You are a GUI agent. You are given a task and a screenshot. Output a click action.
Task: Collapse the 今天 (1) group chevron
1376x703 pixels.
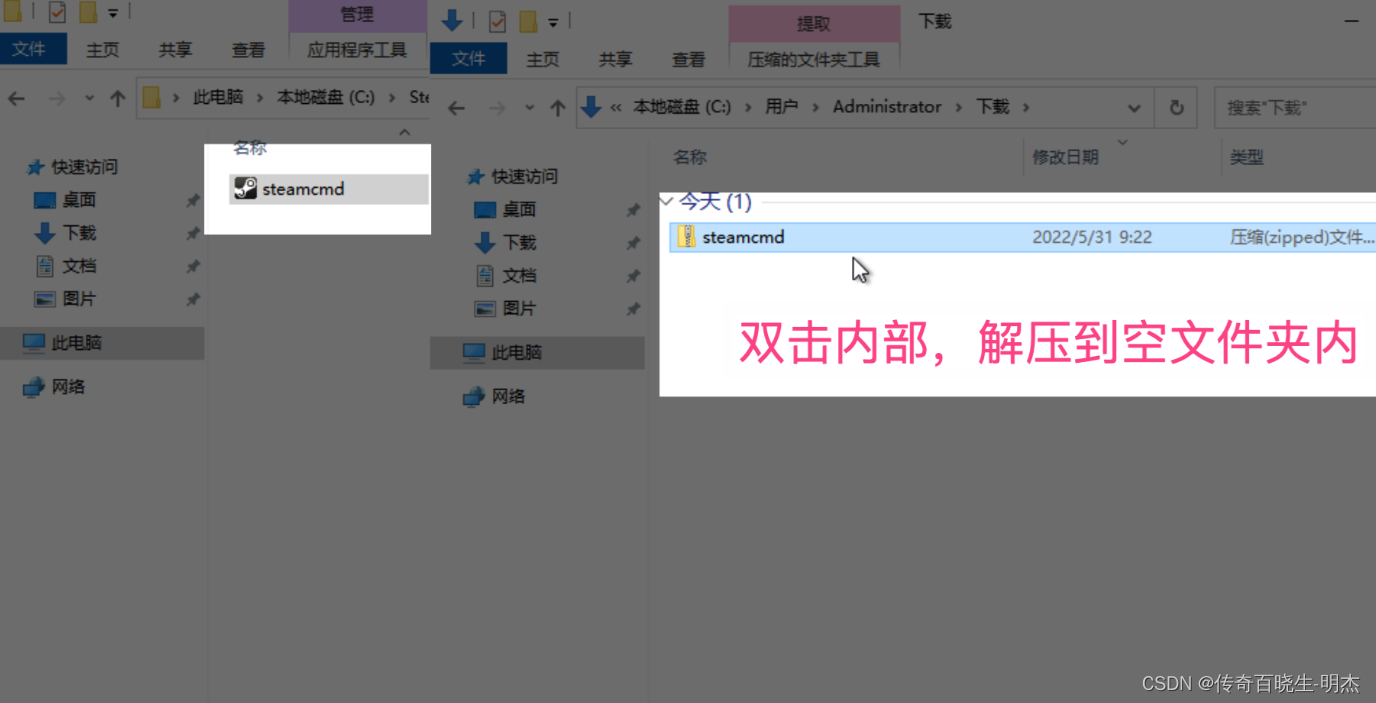coord(667,202)
